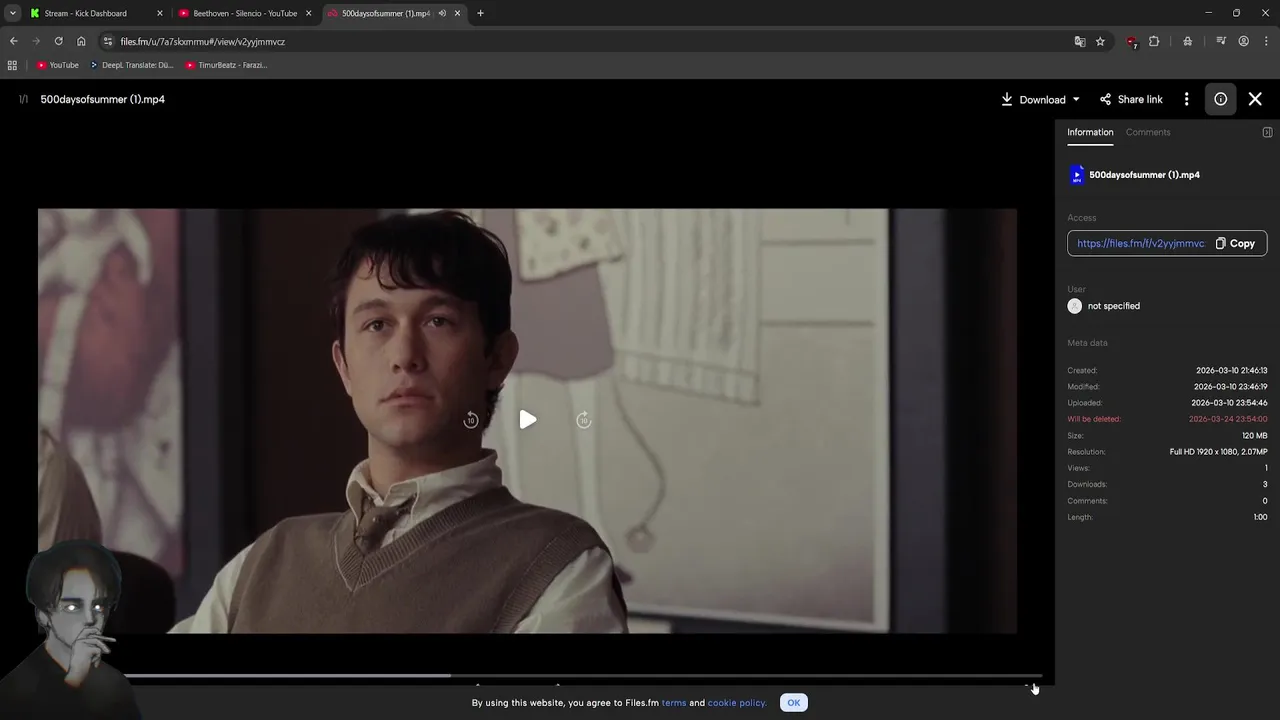This screenshot has height=720, width=1280.
Task: Open the TimurBeatz bookmark
Action: point(226,65)
